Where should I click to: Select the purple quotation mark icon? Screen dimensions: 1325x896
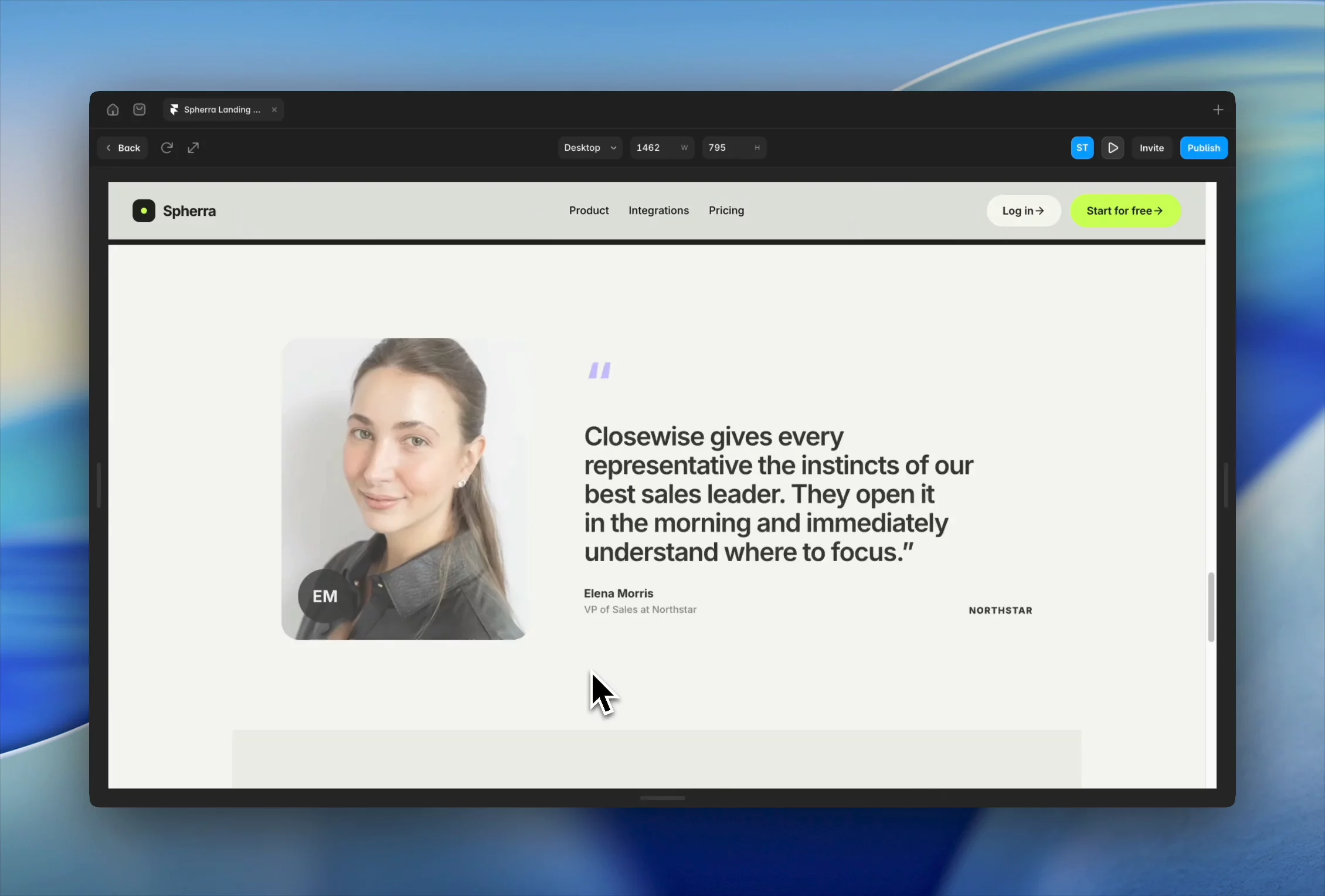[x=600, y=370]
